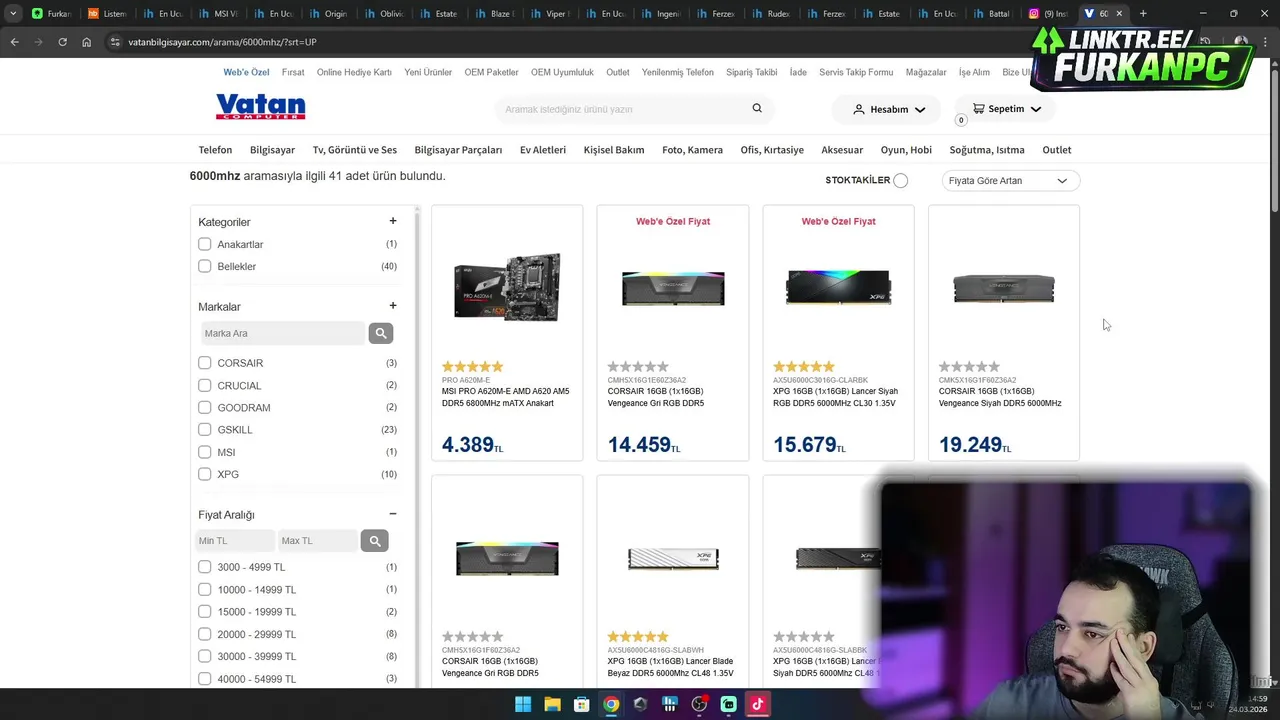
Task: Open the Bilgisayar menu
Action: pyautogui.click(x=272, y=150)
